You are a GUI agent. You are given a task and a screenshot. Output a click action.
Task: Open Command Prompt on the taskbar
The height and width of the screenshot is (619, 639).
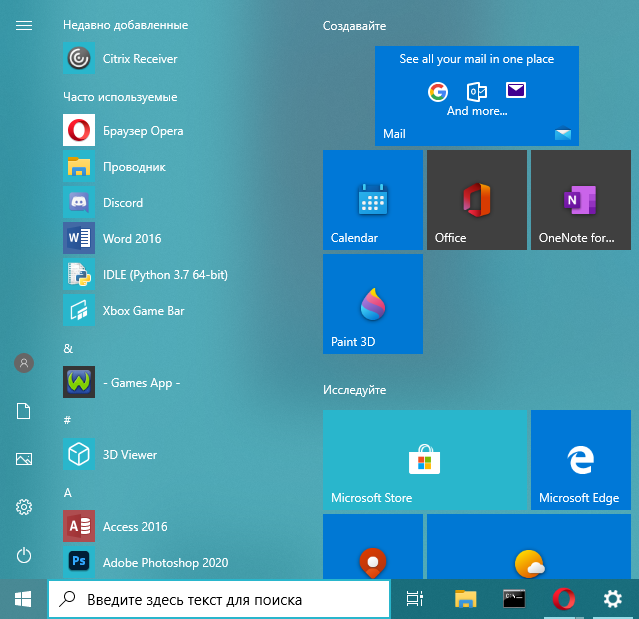(x=514, y=599)
